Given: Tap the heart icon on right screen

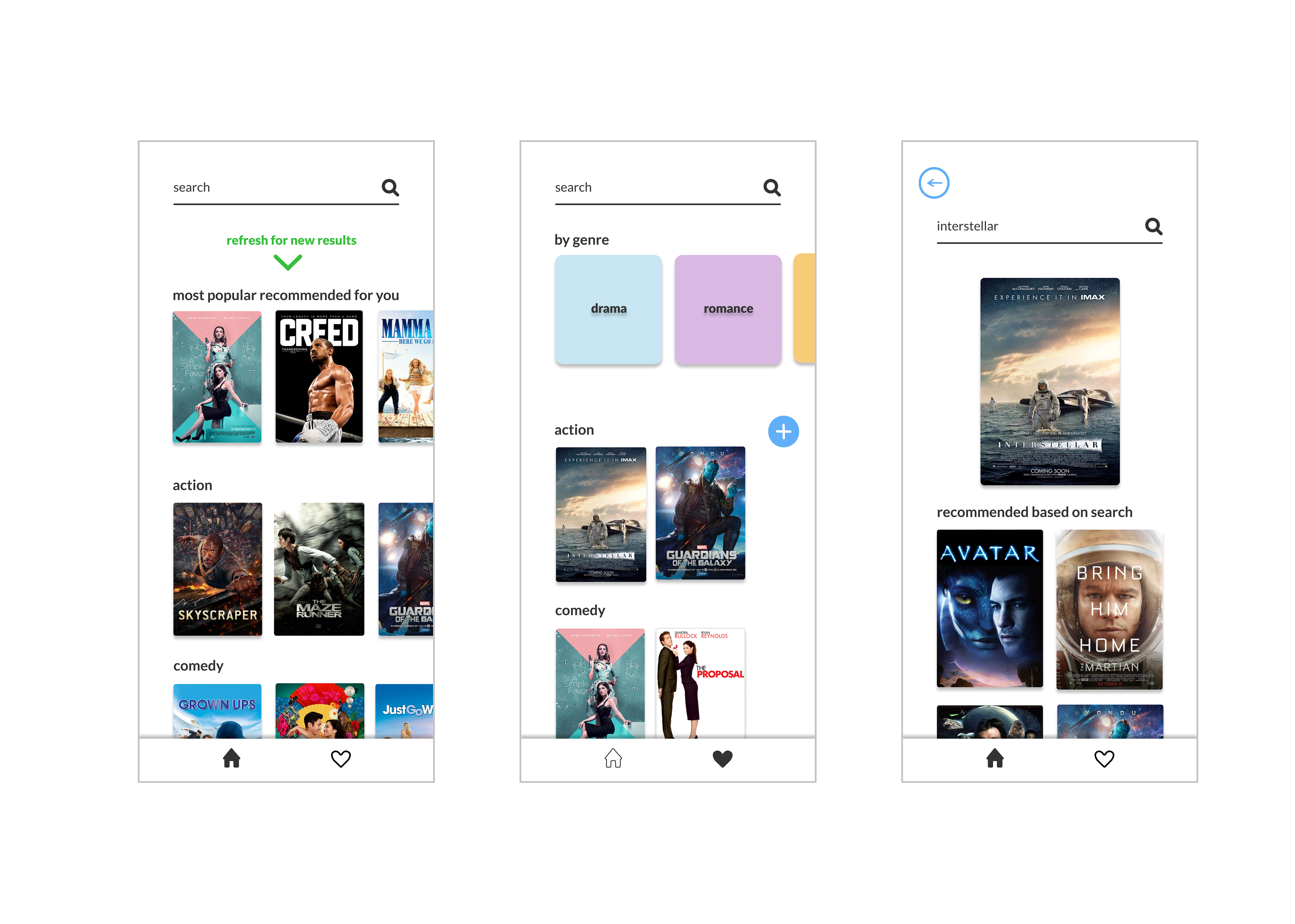Looking at the screenshot, I should click(x=1104, y=758).
